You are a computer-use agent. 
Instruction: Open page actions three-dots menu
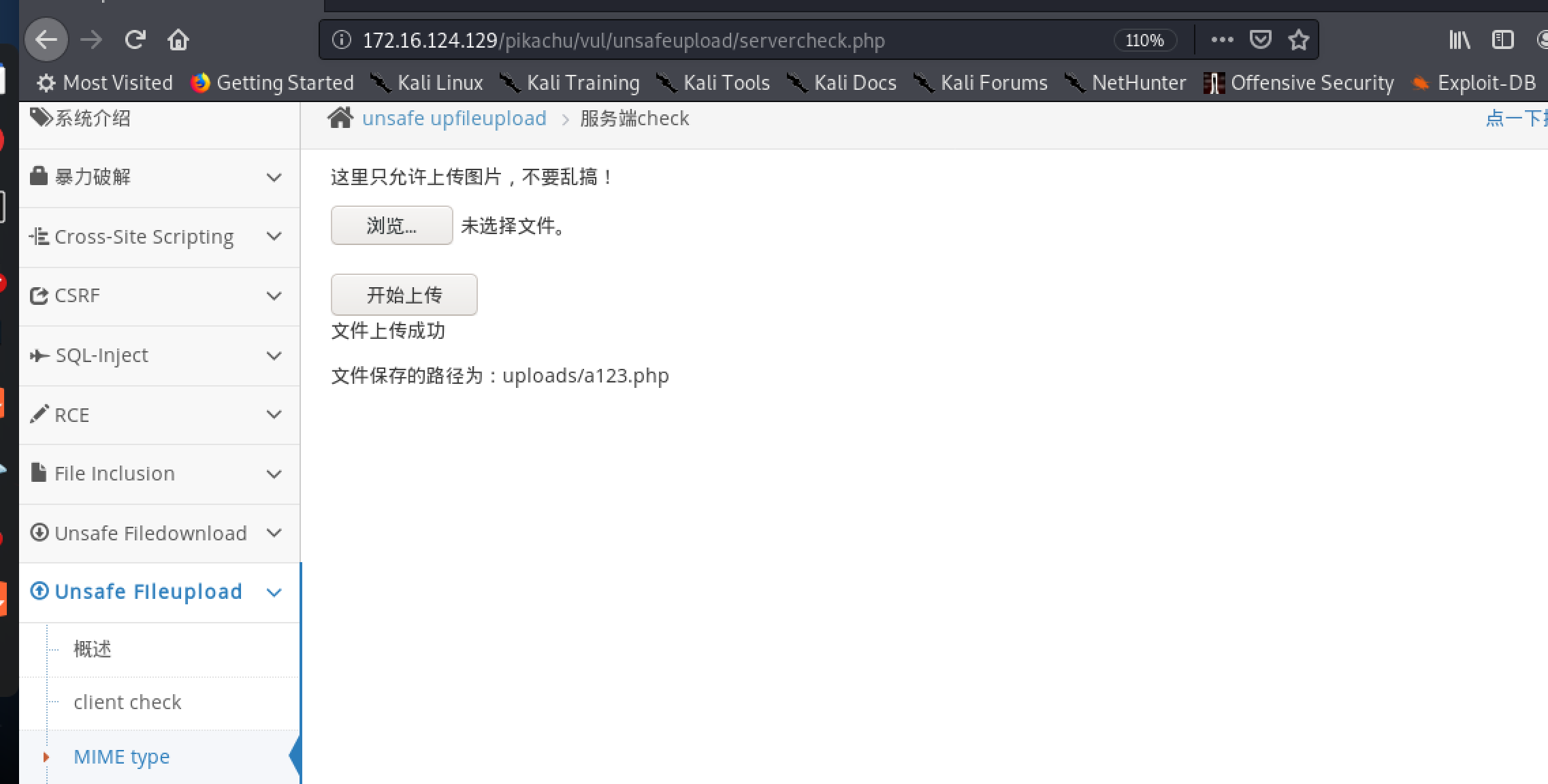(1222, 40)
